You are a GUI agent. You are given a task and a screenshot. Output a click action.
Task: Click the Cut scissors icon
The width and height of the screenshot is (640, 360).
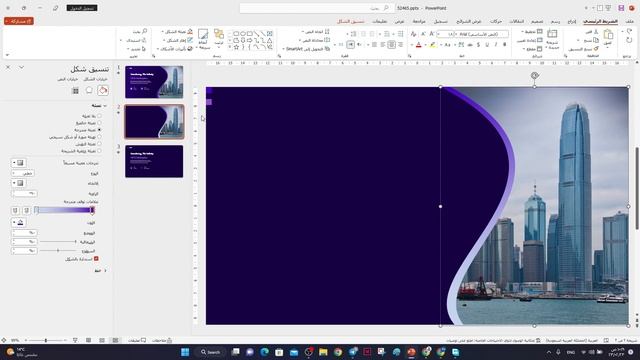596,32
